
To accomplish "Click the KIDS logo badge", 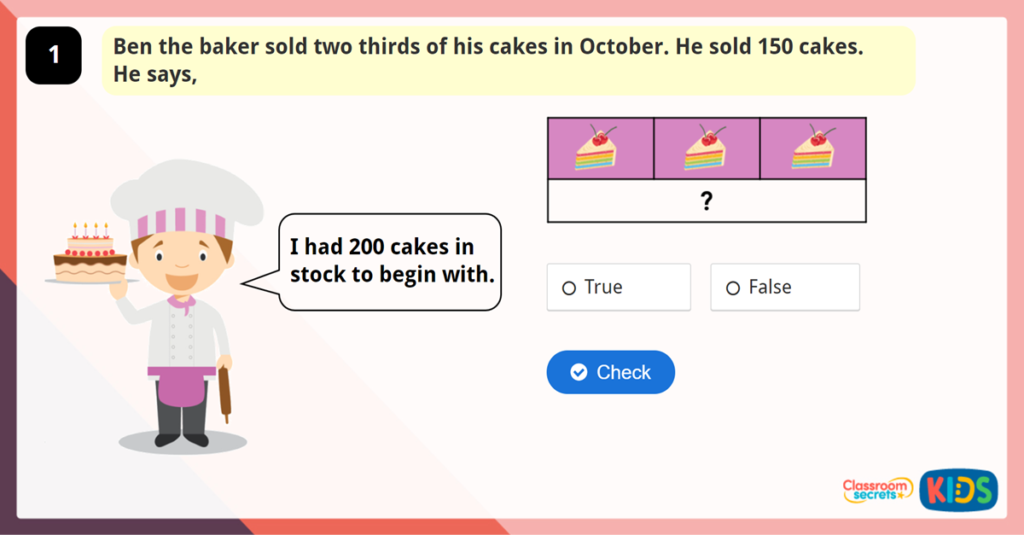I will pos(958,489).
